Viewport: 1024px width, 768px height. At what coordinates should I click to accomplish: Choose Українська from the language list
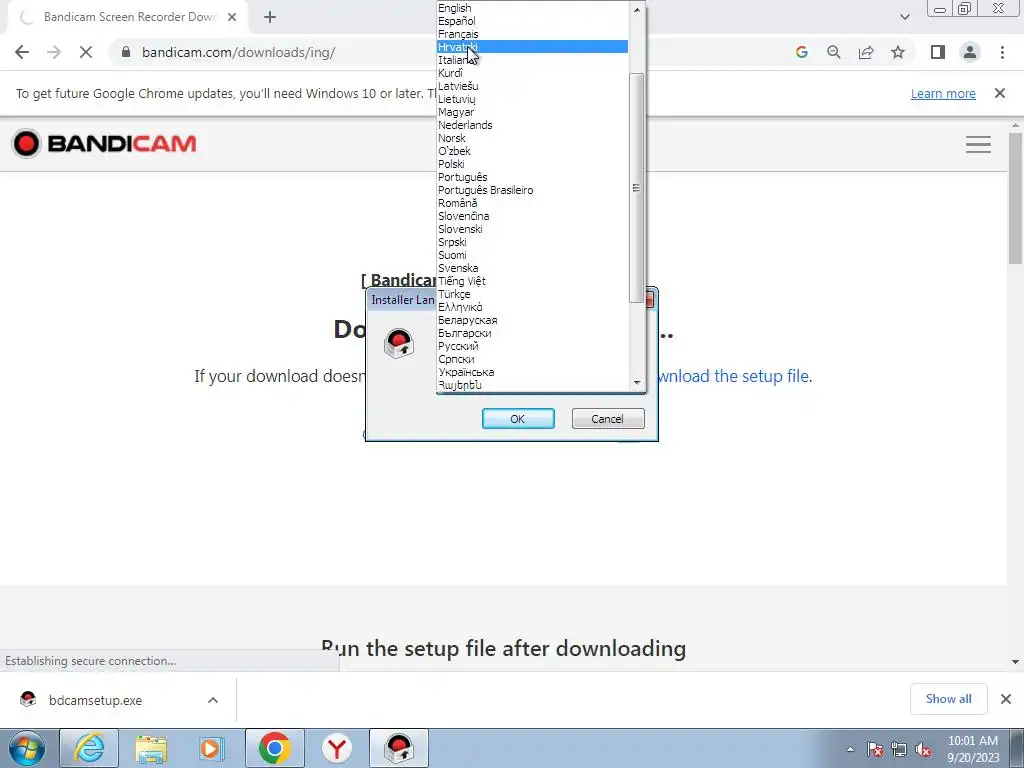532,372
